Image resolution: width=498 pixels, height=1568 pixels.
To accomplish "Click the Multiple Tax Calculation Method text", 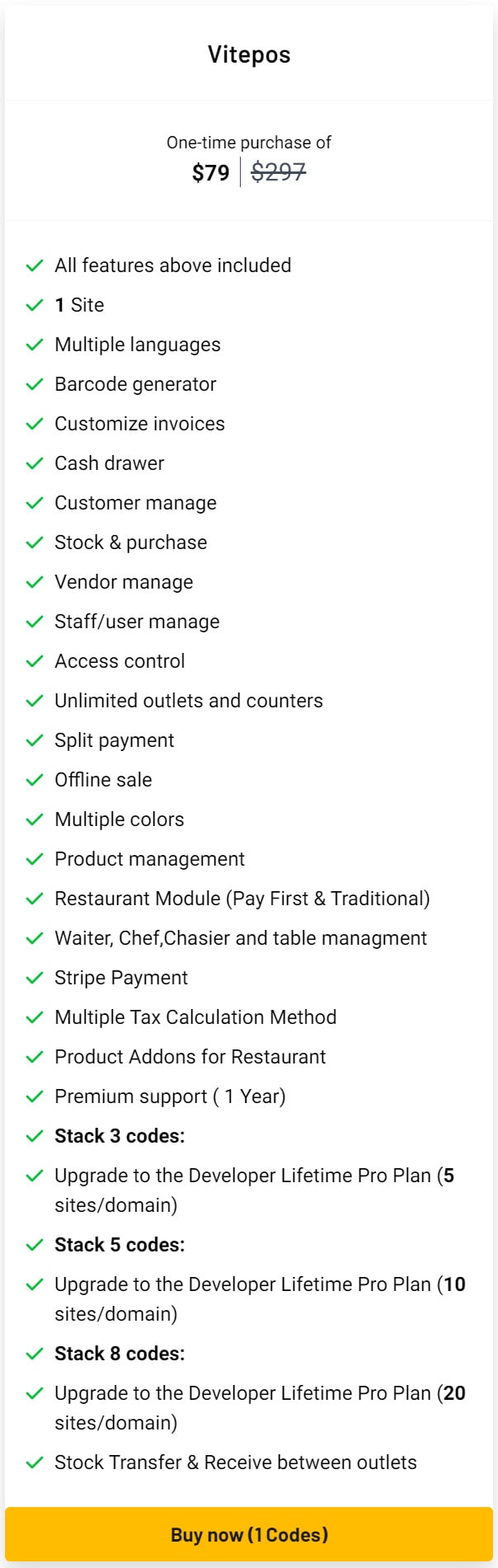I will [x=195, y=1017].
